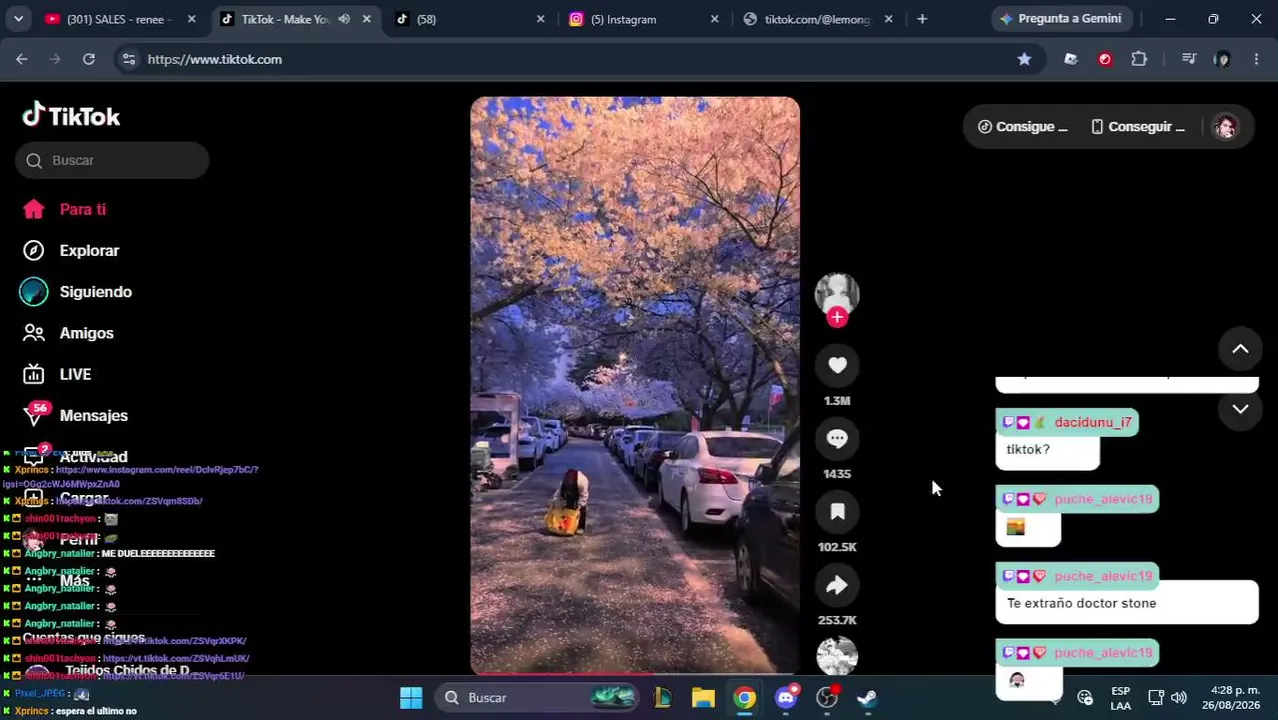1278x720 pixels.
Task: Click the Consigue monedas button
Action: [1023, 127]
